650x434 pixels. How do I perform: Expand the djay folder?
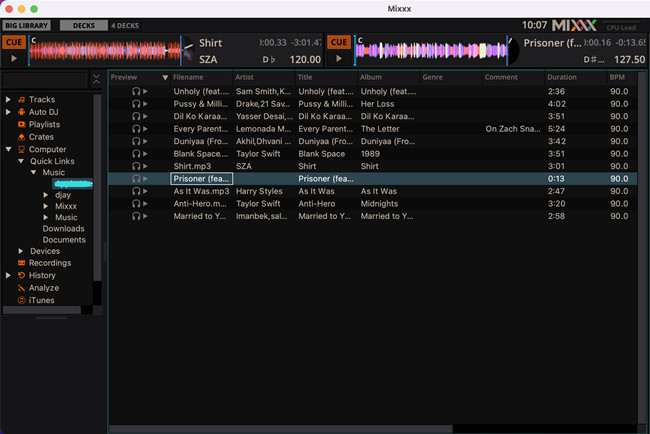coord(46,195)
